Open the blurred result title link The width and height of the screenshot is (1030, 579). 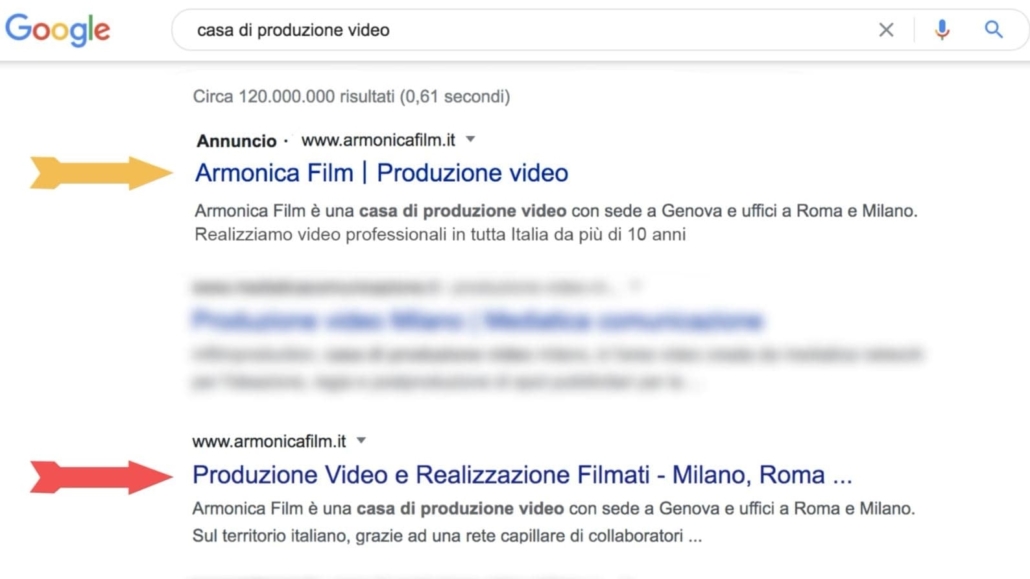478,320
